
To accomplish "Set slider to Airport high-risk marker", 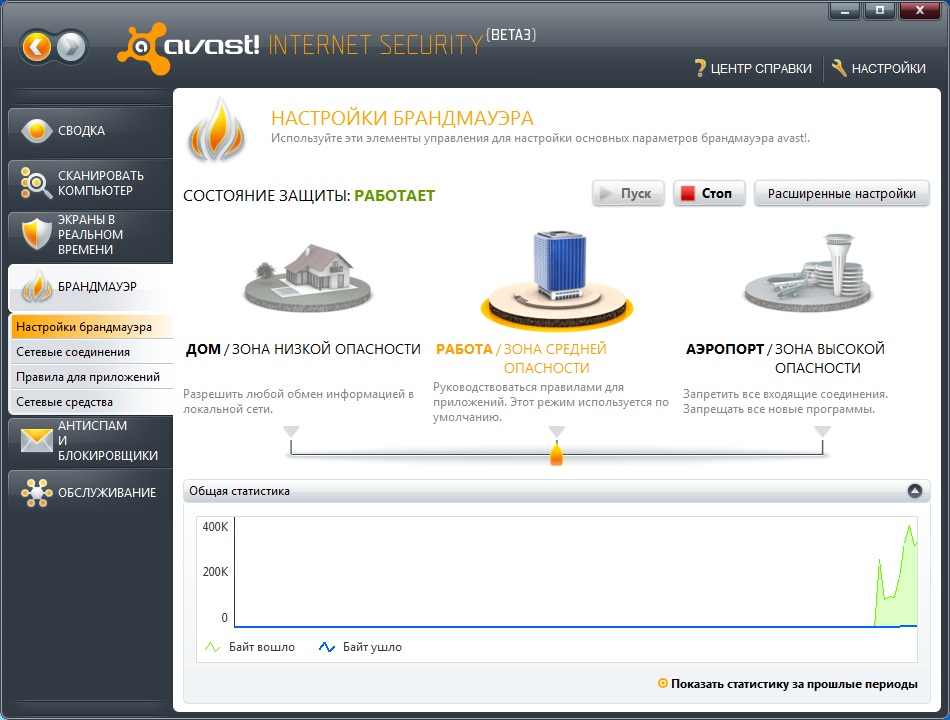I will pyautogui.click(x=822, y=432).
